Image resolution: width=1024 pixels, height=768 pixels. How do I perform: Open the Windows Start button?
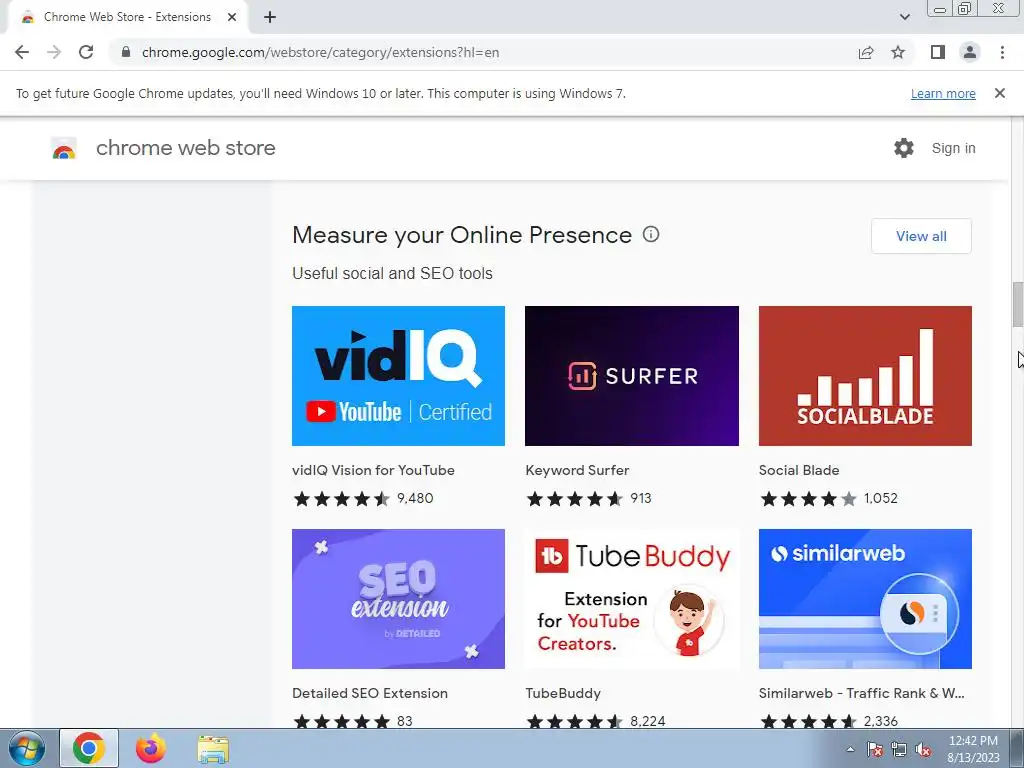pos(26,748)
